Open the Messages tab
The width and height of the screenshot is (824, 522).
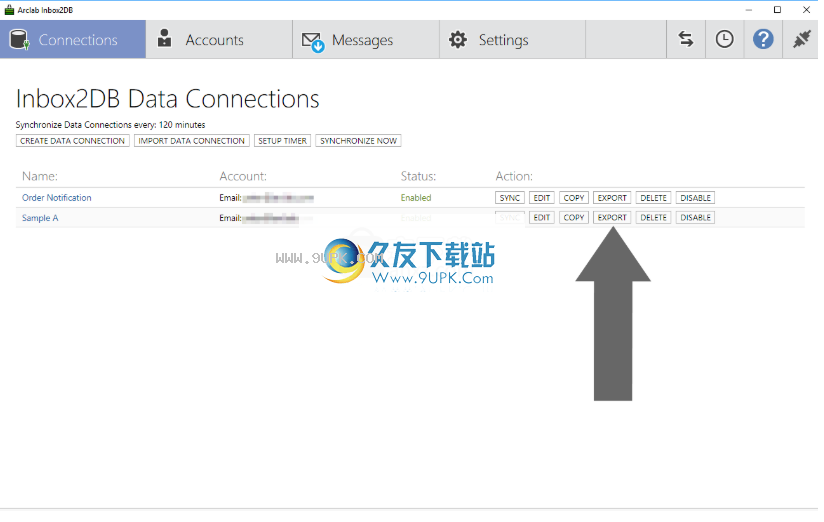coord(366,39)
